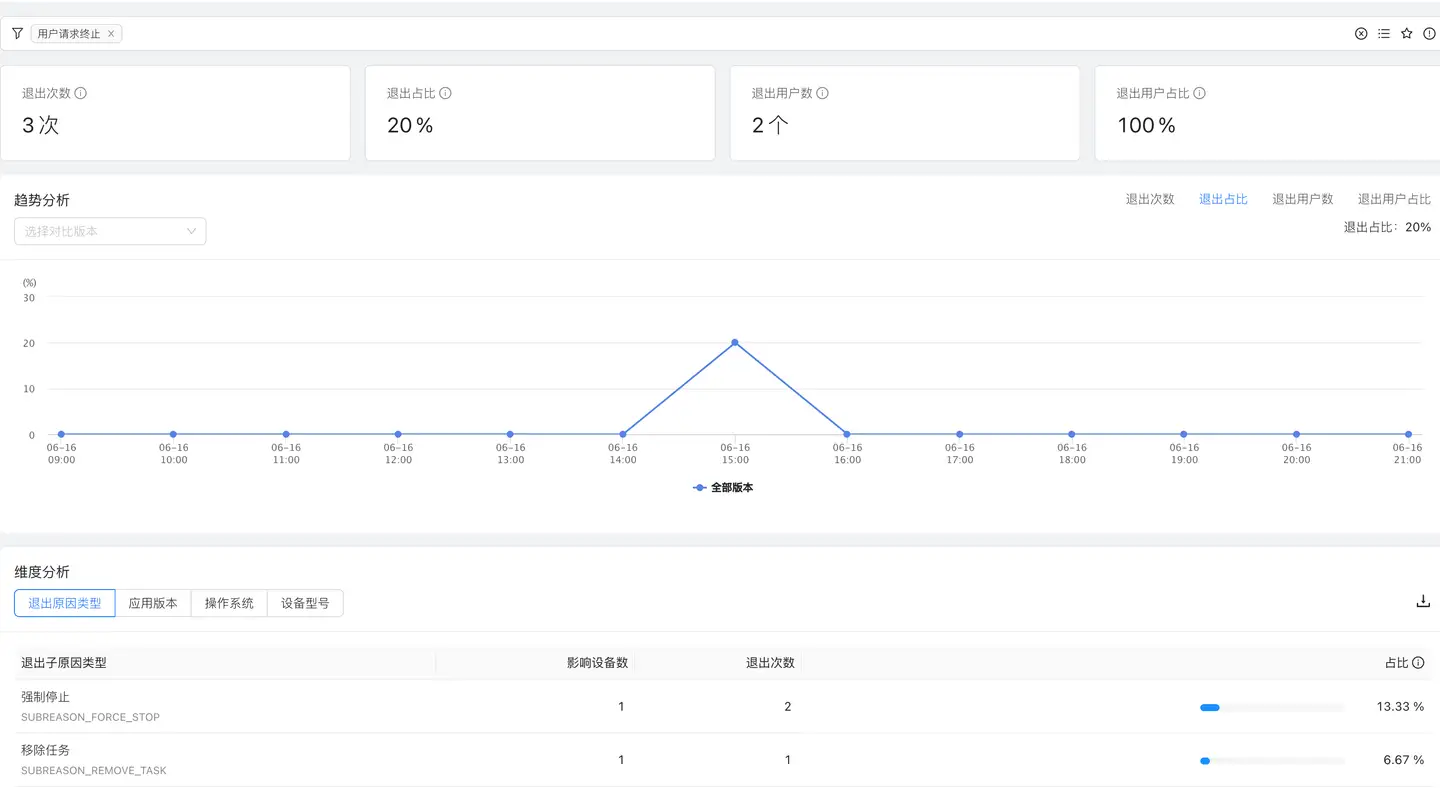Click the filter funnel icon
The width and height of the screenshot is (1440, 788).
pos(17,33)
